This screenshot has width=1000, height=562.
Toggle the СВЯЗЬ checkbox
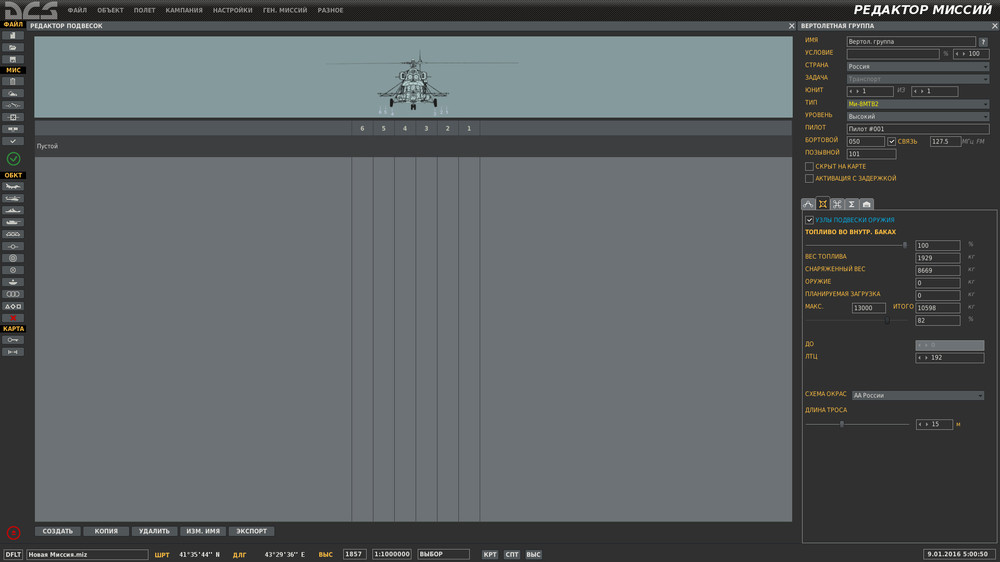point(892,142)
